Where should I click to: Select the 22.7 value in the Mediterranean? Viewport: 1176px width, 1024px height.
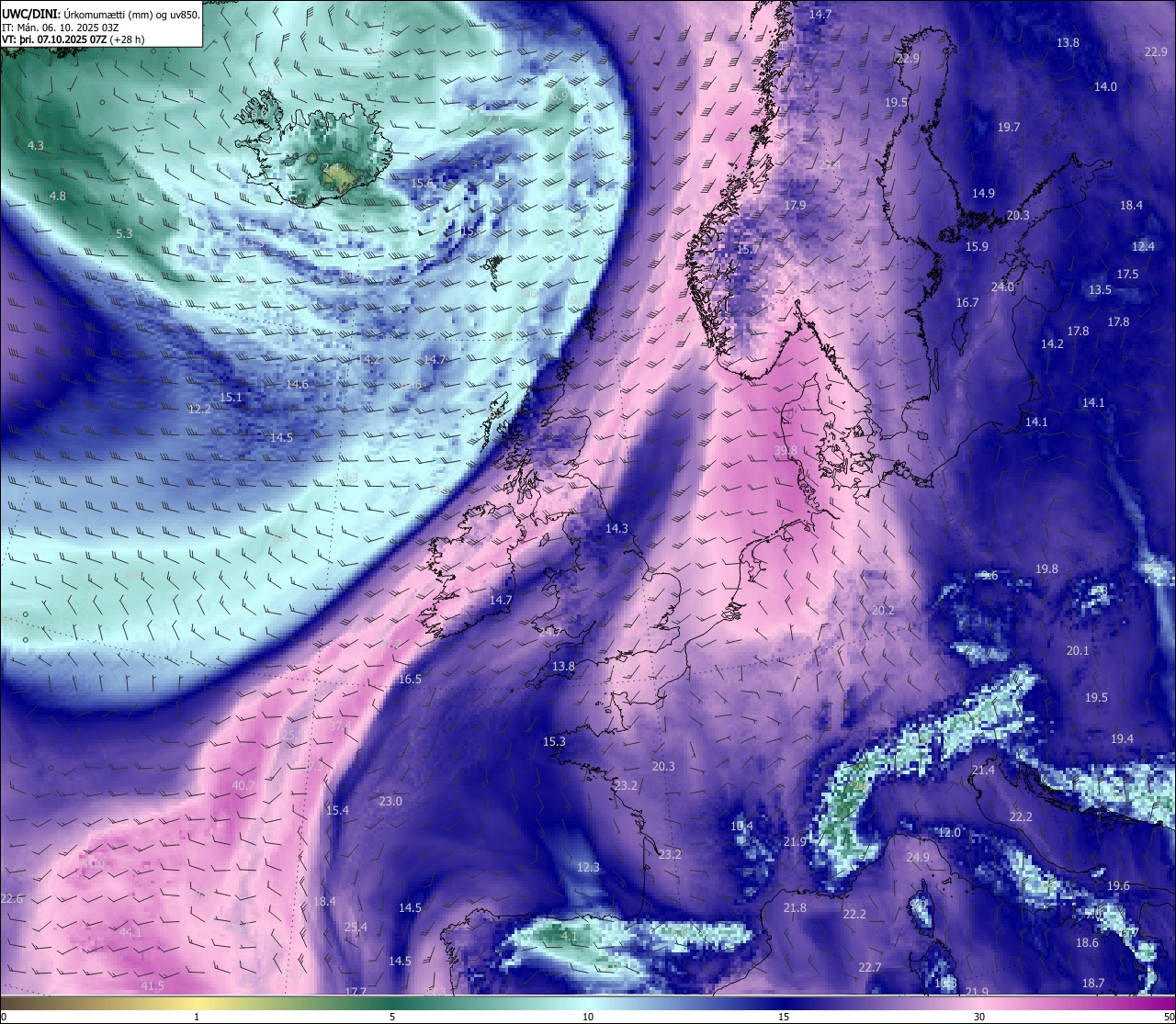tap(870, 967)
